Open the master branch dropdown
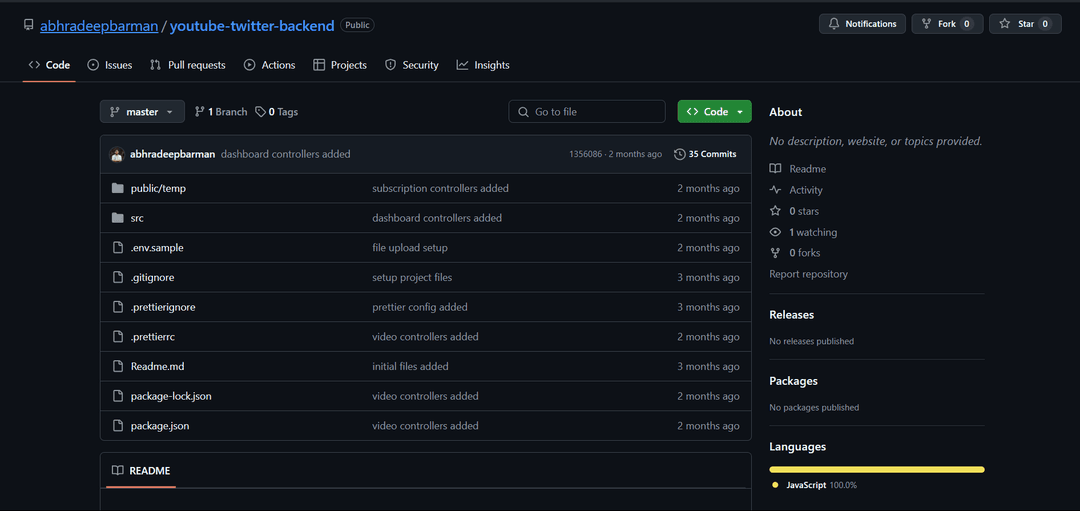This screenshot has height=511, width=1080. click(142, 112)
